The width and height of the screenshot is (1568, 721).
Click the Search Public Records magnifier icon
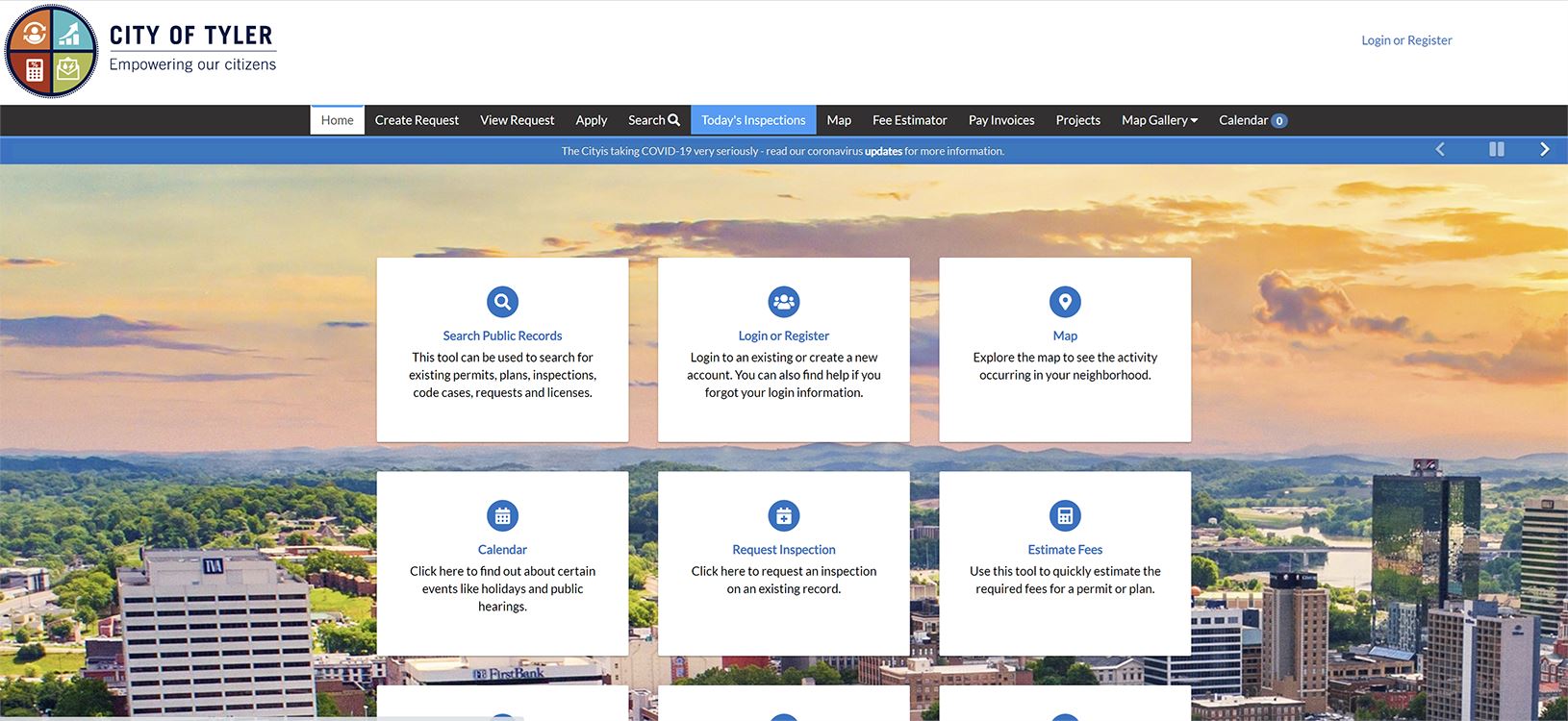(x=502, y=302)
